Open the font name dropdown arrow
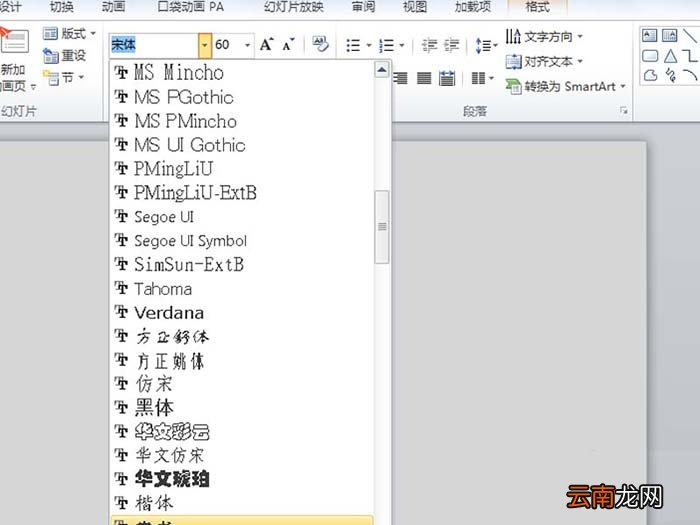The image size is (700, 525). tap(204, 45)
